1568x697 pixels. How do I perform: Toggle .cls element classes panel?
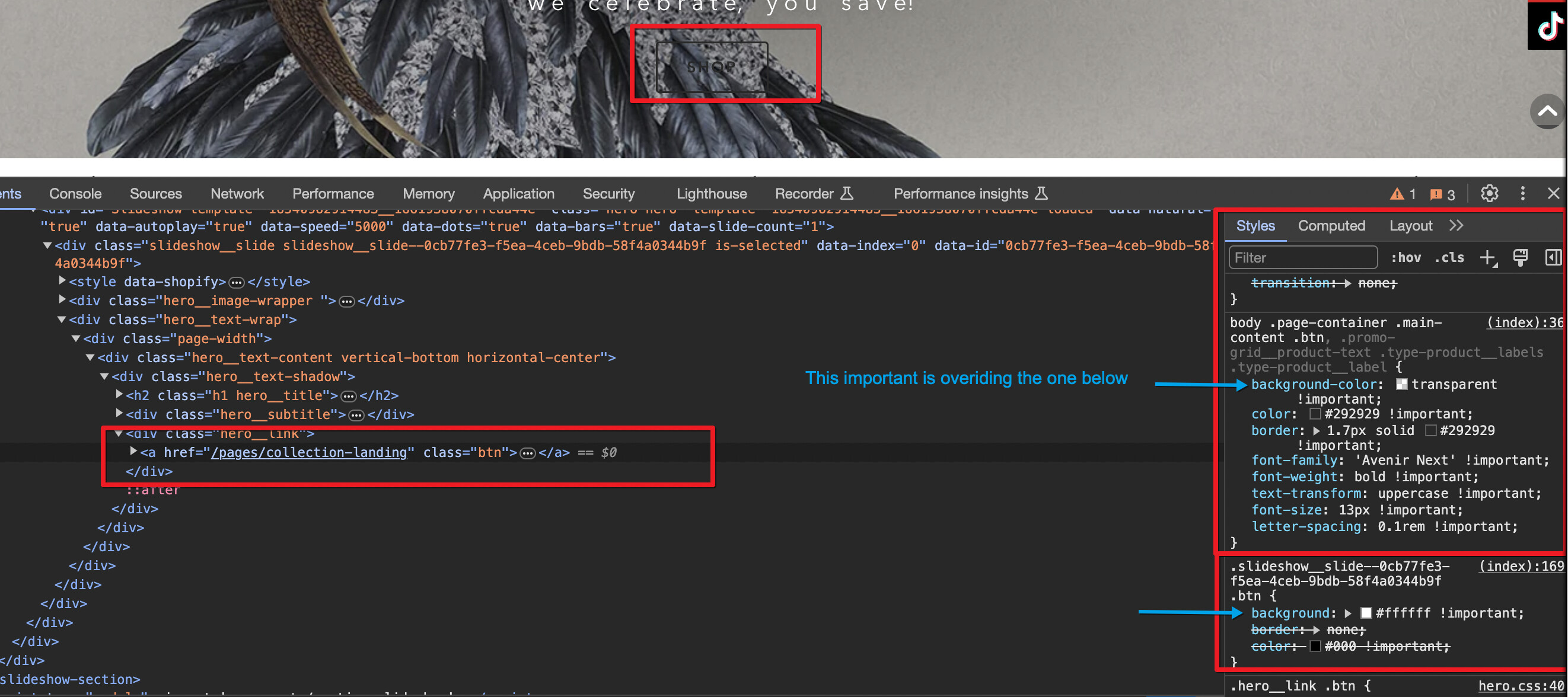[x=1449, y=257]
